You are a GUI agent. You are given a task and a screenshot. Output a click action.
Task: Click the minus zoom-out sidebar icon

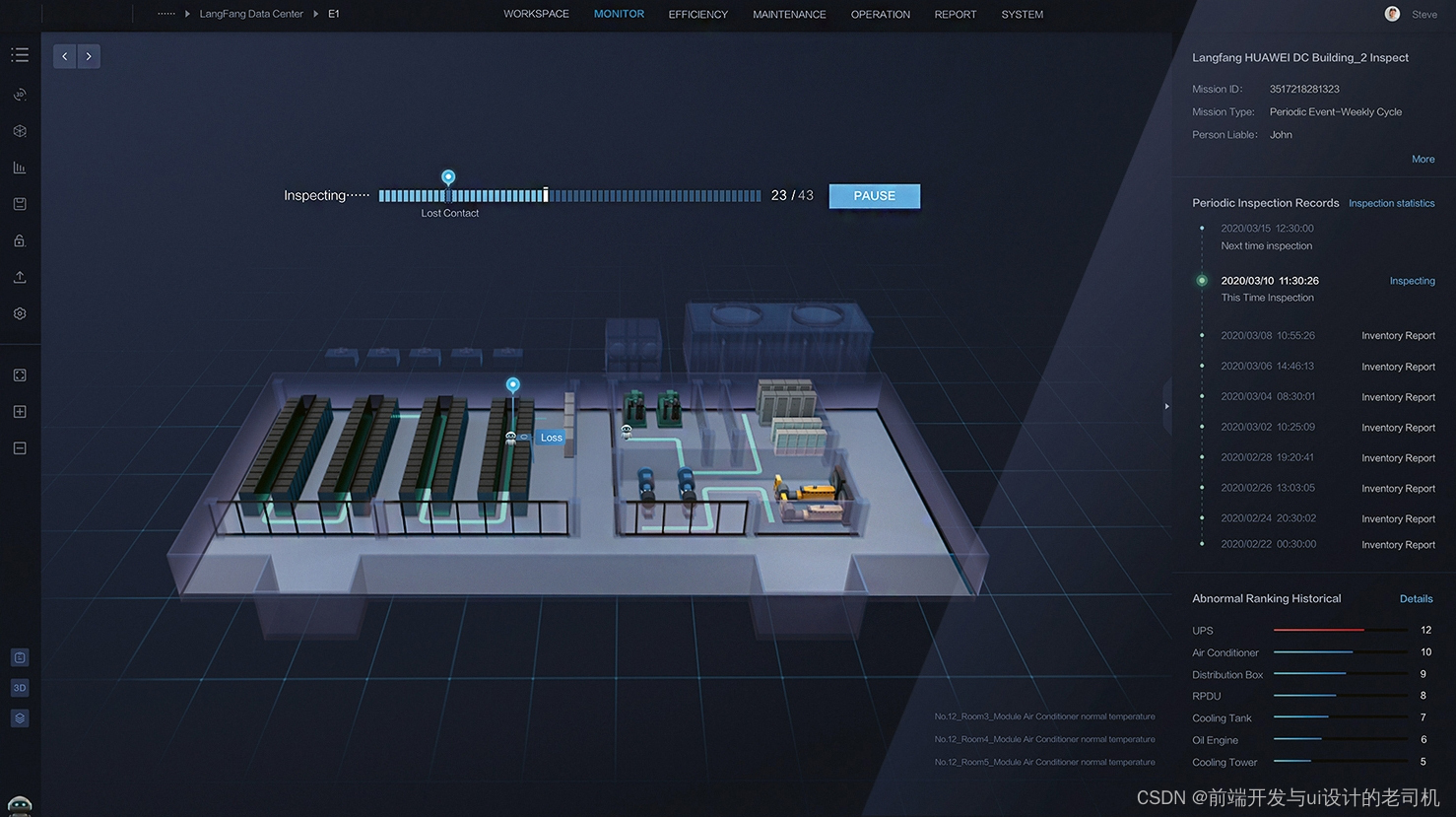20,448
